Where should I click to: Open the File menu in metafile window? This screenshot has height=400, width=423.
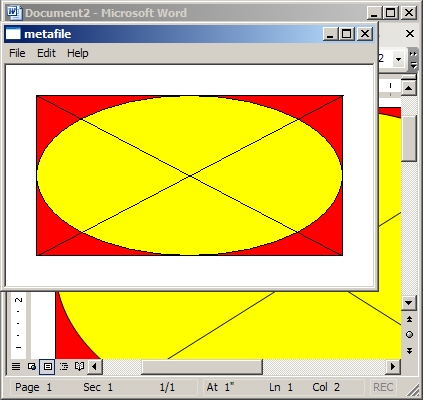point(17,53)
